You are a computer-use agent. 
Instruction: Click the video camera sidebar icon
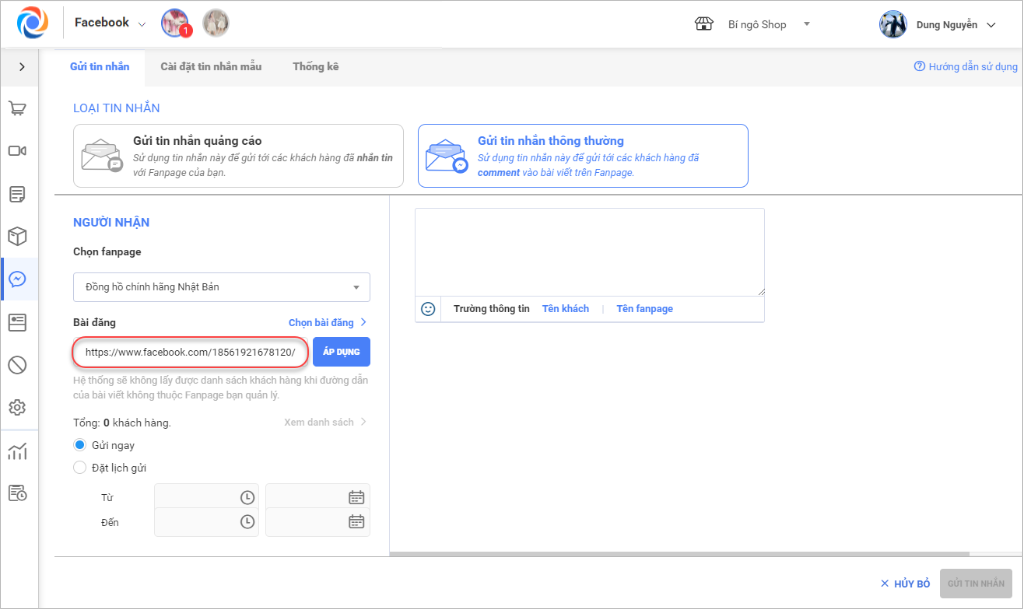point(17,151)
